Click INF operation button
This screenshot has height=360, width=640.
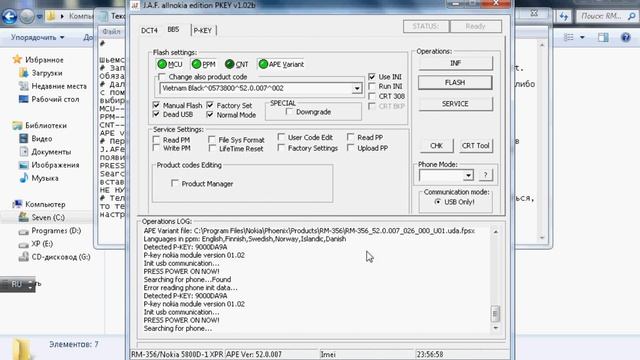click(x=455, y=63)
